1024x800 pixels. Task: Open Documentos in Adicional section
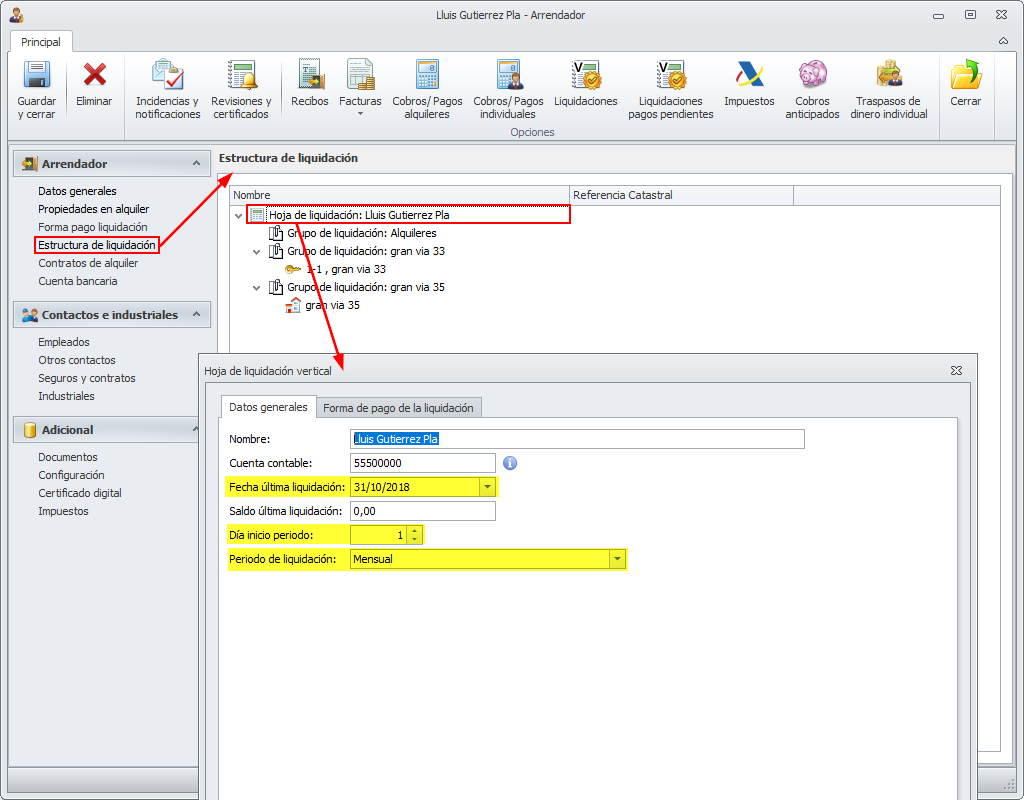(x=68, y=457)
